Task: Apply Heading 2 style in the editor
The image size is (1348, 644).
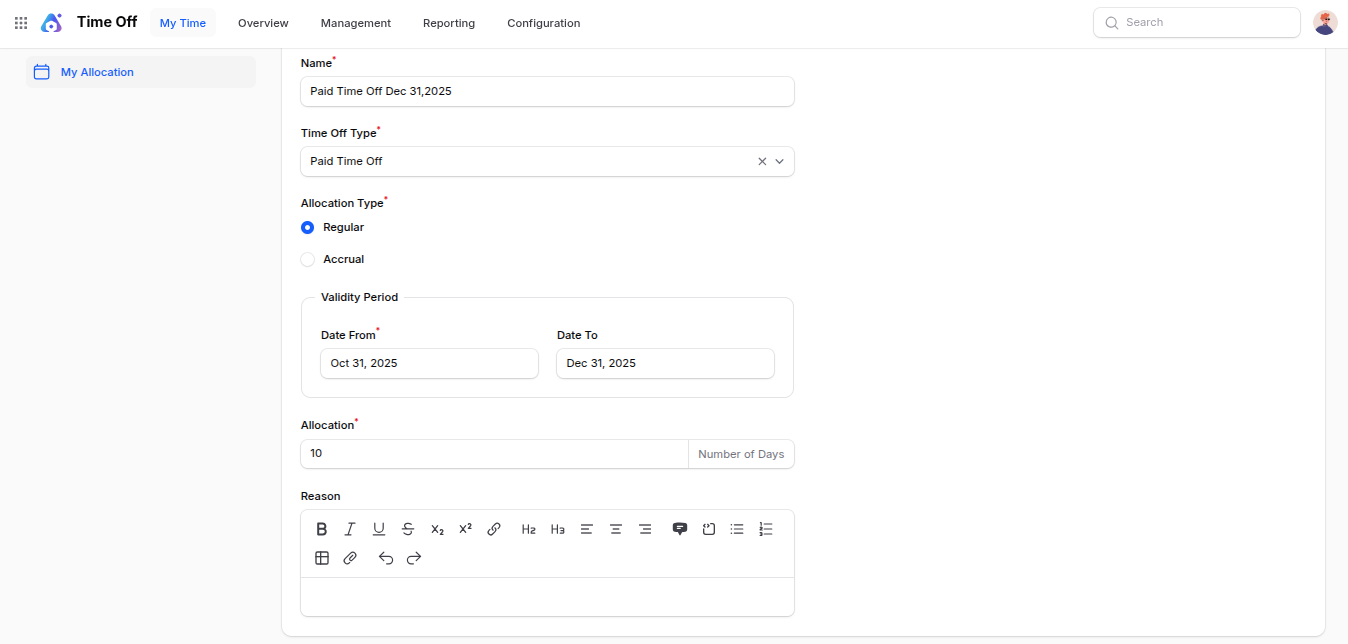Action: tap(529, 529)
